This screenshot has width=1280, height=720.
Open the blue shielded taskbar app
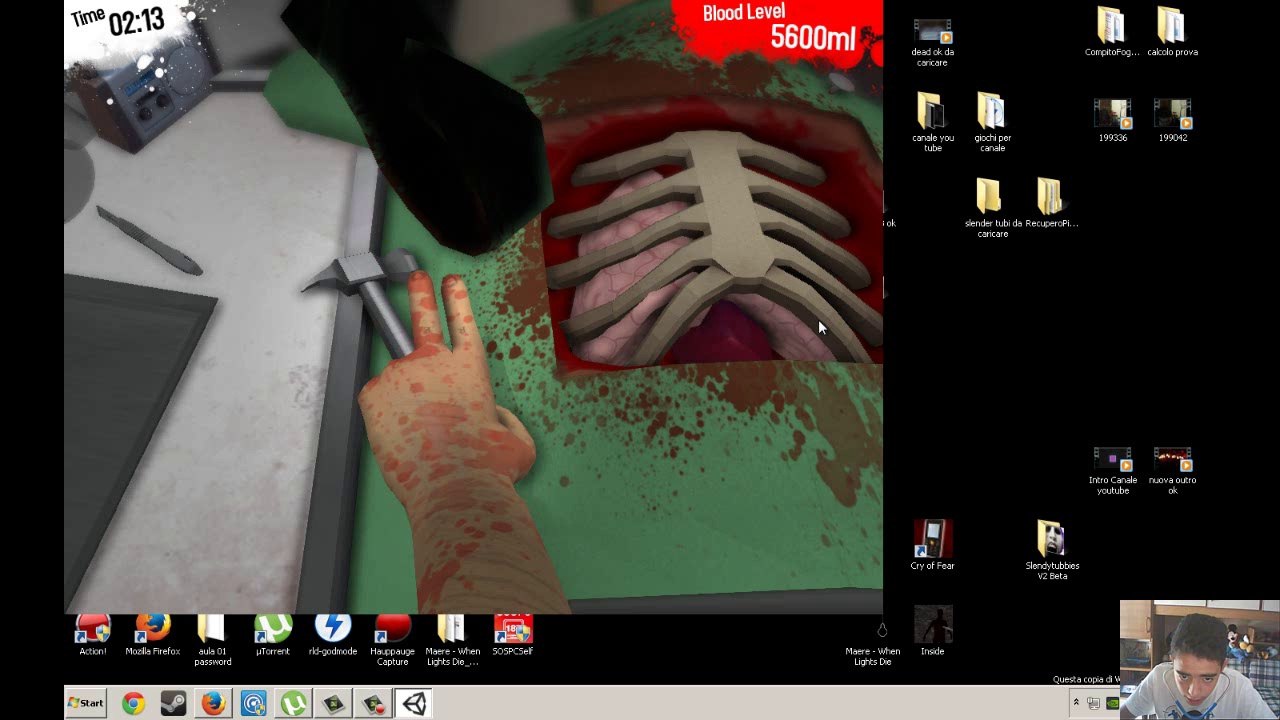pyautogui.click(x=253, y=704)
